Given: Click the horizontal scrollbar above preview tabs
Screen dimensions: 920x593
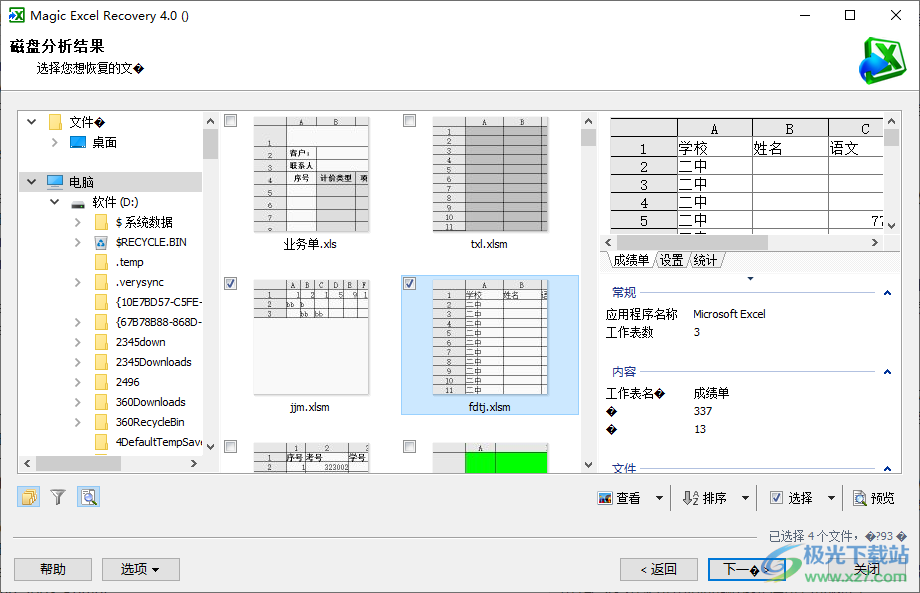Looking at the screenshot, I should click(690, 241).
